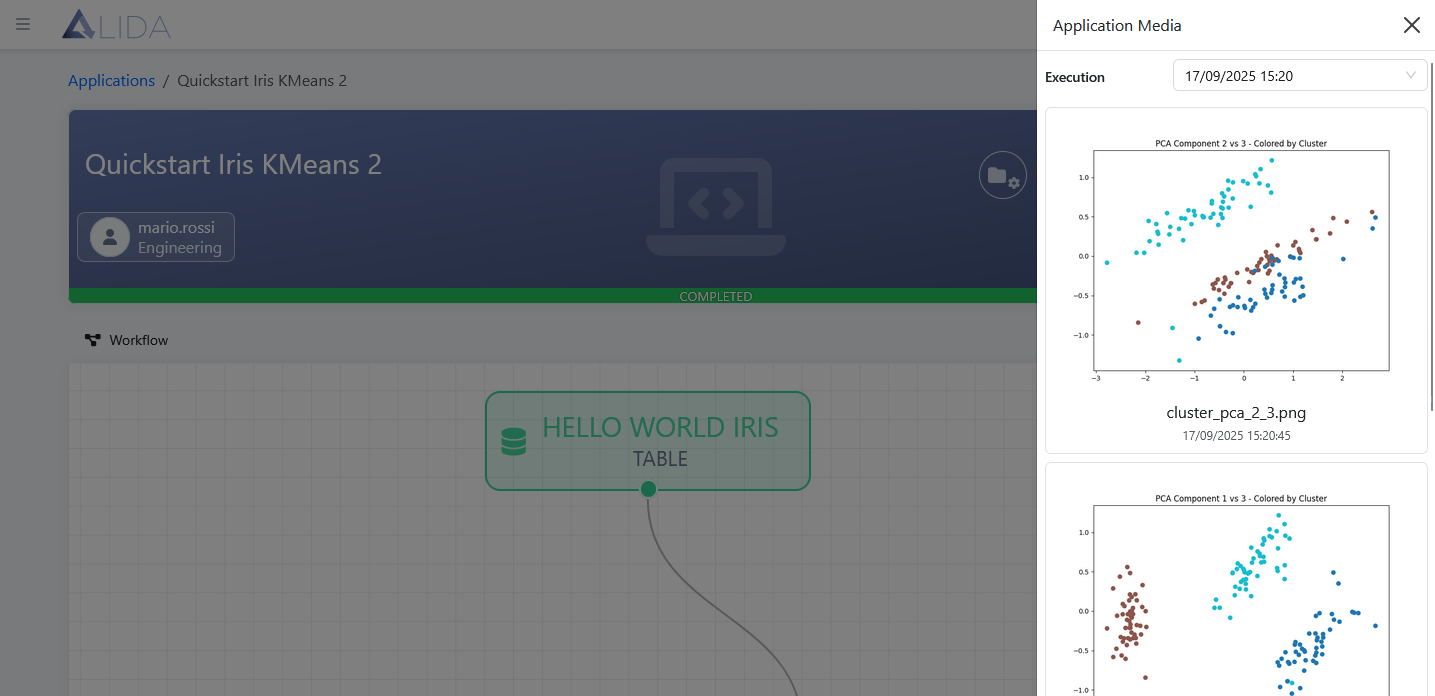
Task: Click the database icon on HELLO WORLD IRIS node
Action: (x=514, y=441)
